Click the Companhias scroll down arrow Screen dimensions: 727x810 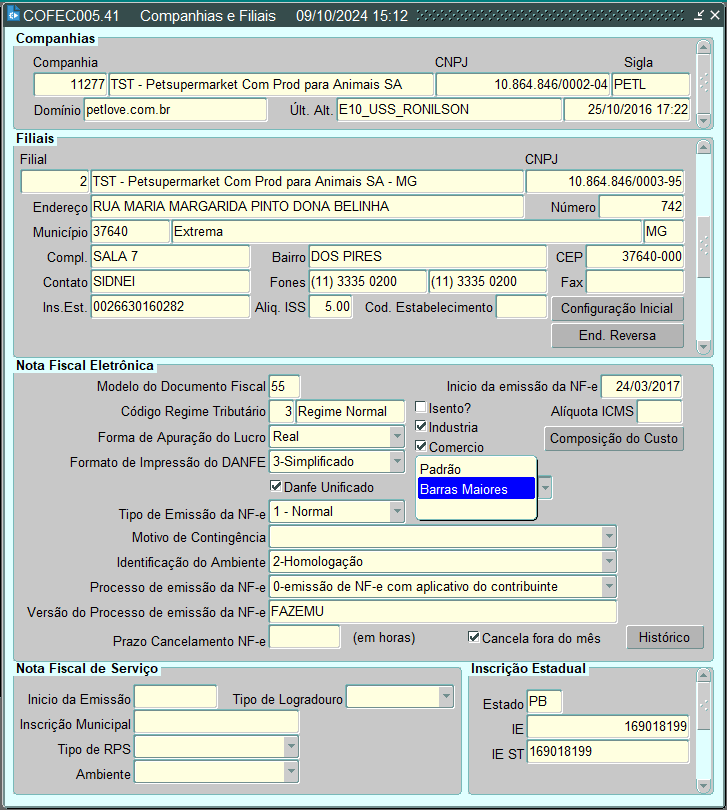(x=704, y=118)
